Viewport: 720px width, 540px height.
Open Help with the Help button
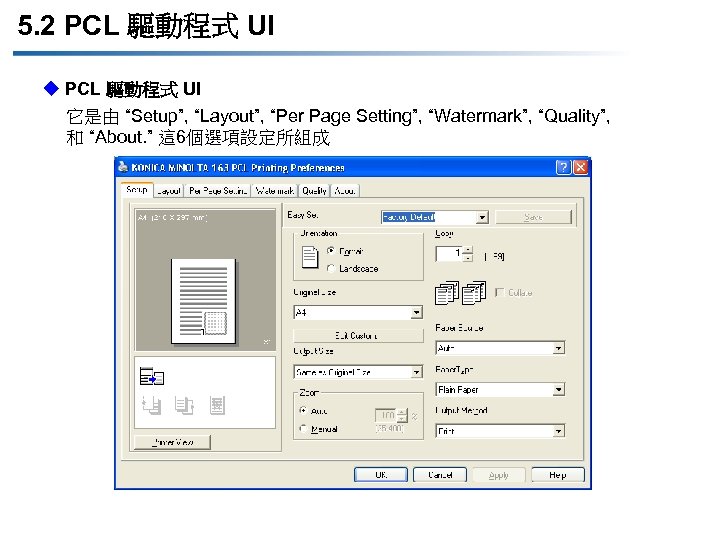coord(558,475)
